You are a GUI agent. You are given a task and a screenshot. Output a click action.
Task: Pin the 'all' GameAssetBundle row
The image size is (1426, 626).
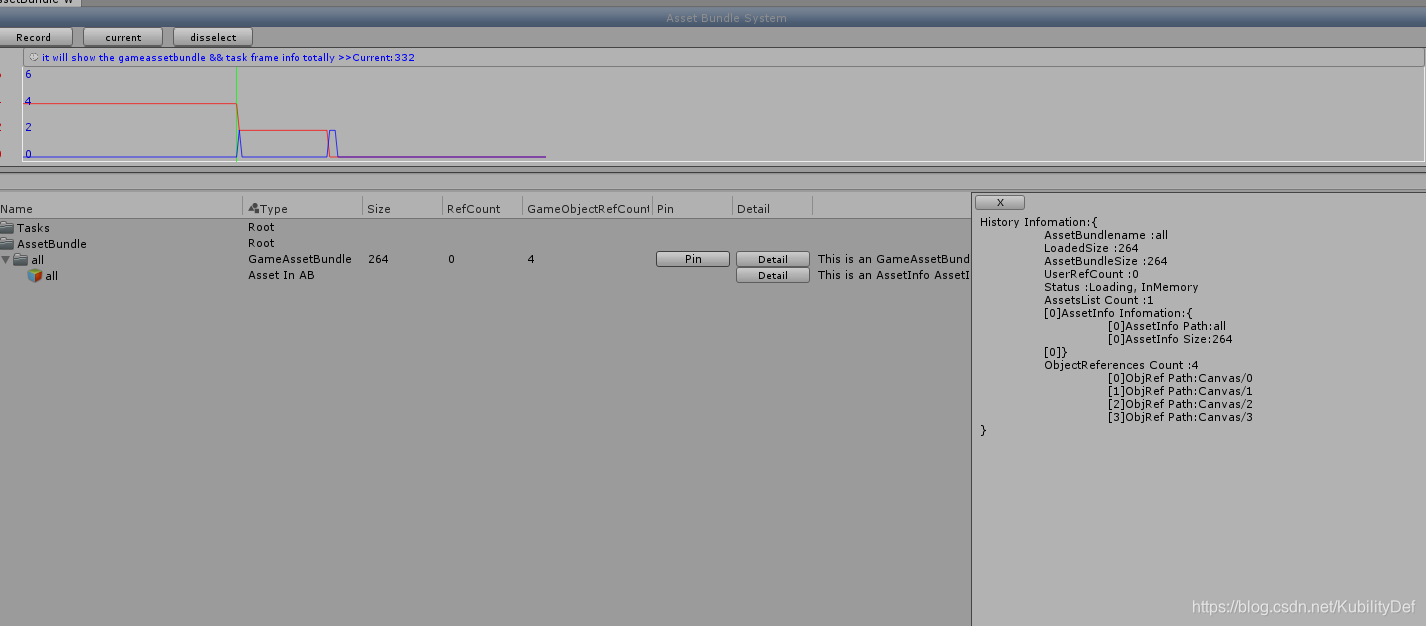tap(693, 259)
